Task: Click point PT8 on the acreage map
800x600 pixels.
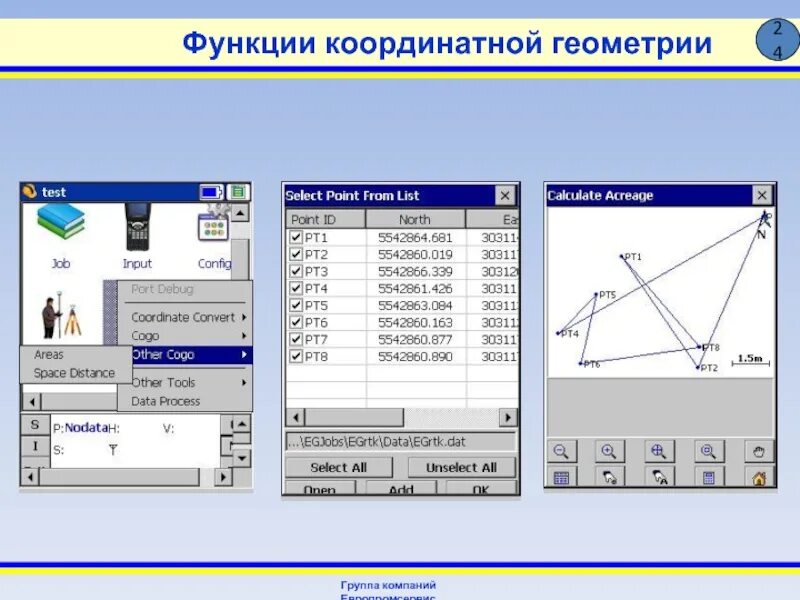Action: 699,347
